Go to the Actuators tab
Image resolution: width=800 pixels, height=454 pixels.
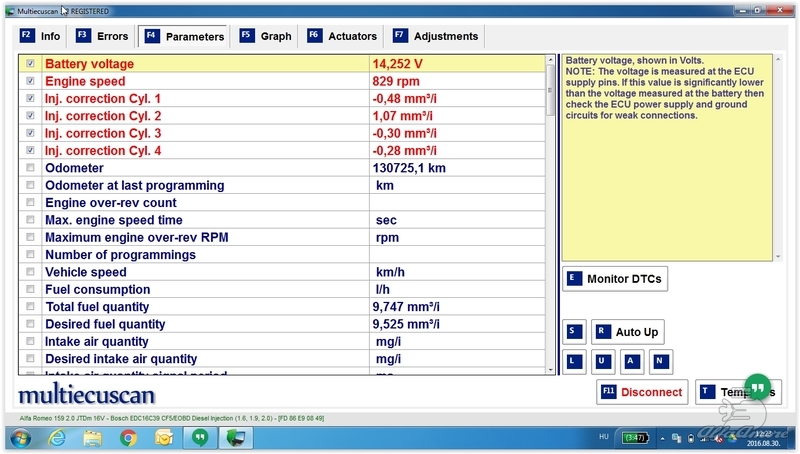click(342, 36)
